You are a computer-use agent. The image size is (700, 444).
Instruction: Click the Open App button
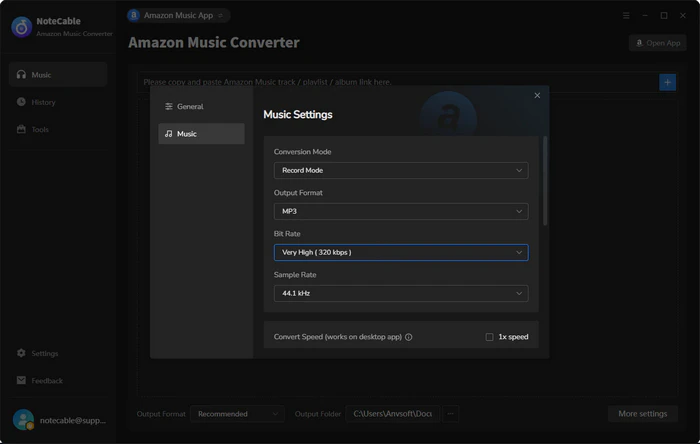(x=658, y=43)
